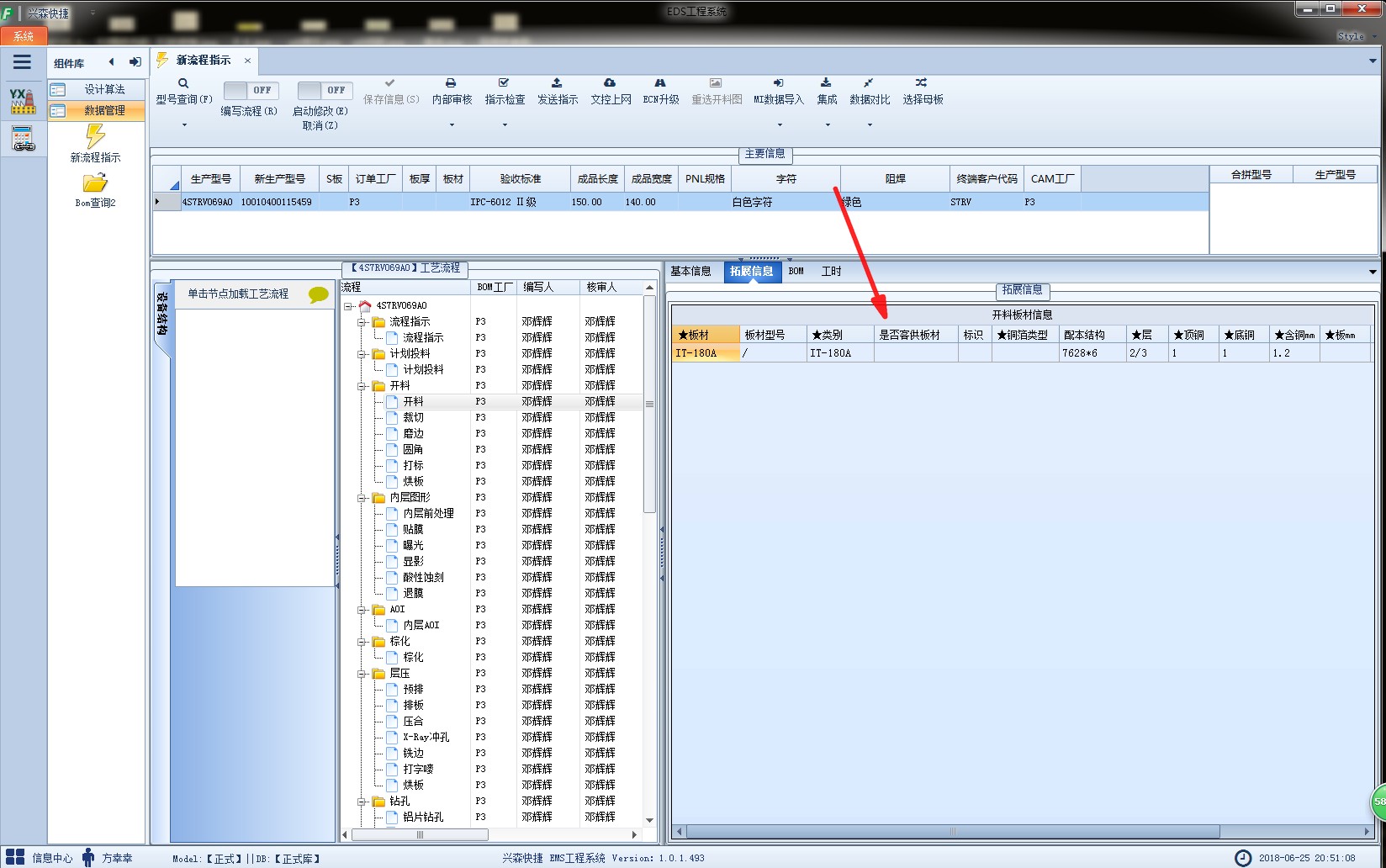Open the 系统 menu tab

[24, 36]
